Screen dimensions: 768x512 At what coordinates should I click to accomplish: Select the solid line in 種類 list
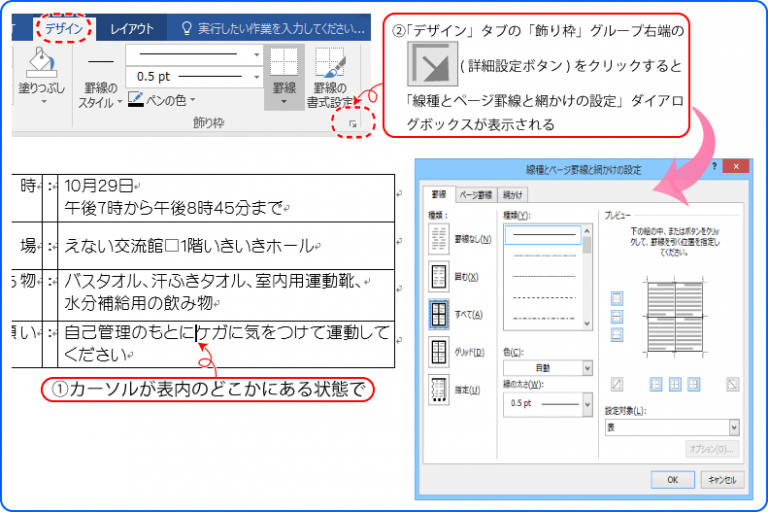[x=543, y=235]
